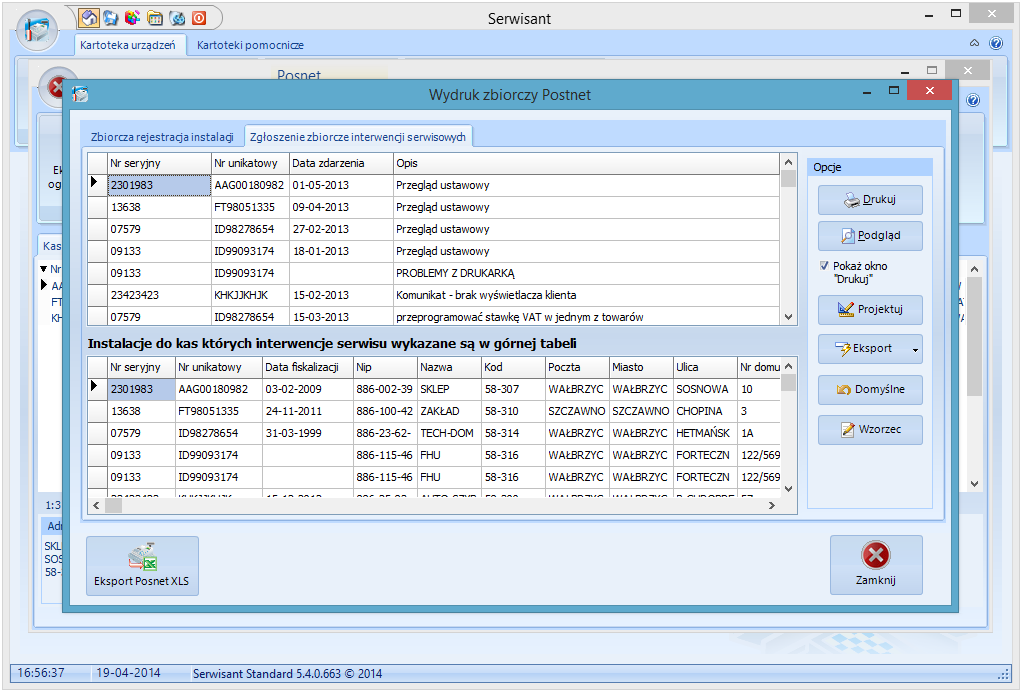Viewport: 1023px width, 692px height.
Task: Open the Wydruk zbiorczy Postnet window system icon
Action: [x=80, y=95]
